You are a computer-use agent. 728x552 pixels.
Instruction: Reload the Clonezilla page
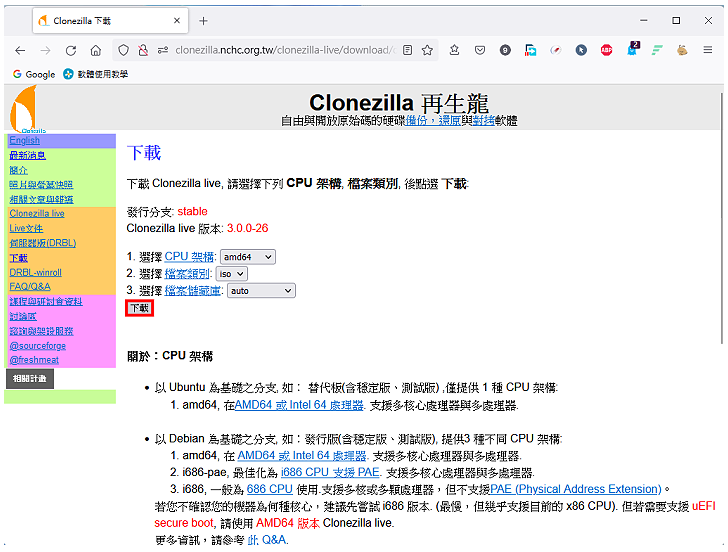[71, 50]
